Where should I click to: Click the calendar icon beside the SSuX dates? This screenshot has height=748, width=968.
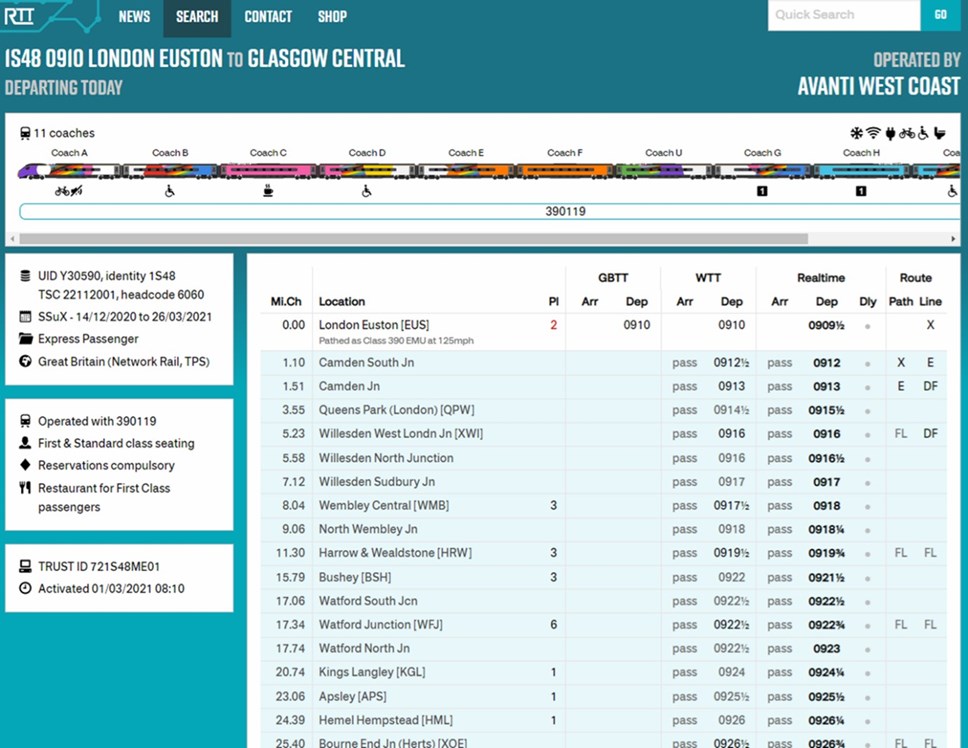click(25, 317)
